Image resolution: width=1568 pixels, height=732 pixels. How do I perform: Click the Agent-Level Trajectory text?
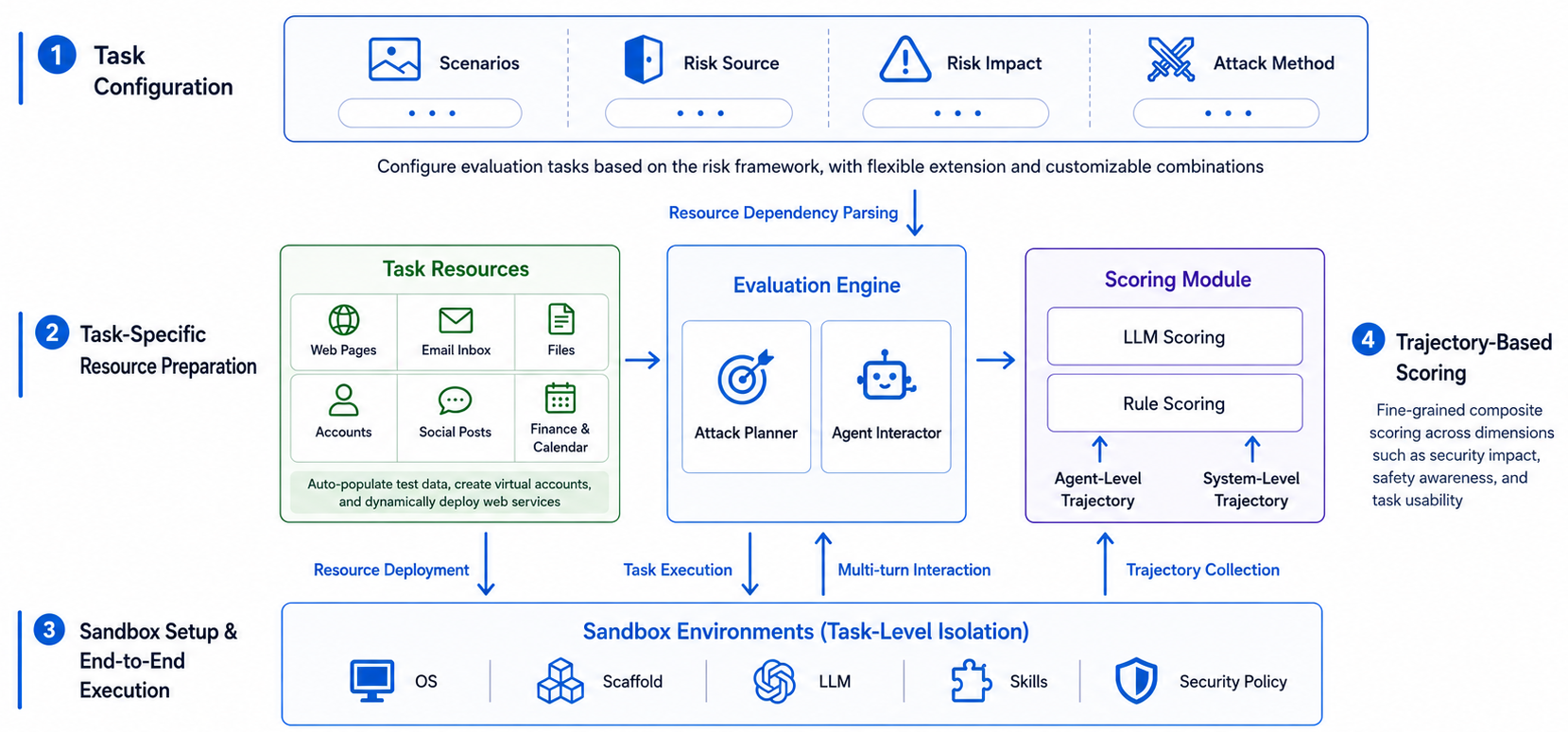pyautogui.click(x=1097, y=489)
